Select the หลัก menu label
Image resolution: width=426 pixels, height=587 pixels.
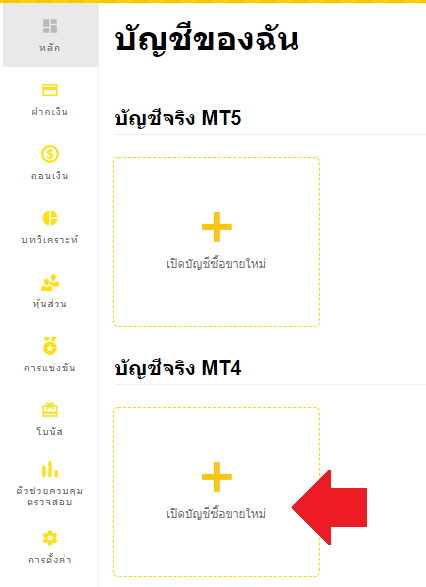point(49,48)
